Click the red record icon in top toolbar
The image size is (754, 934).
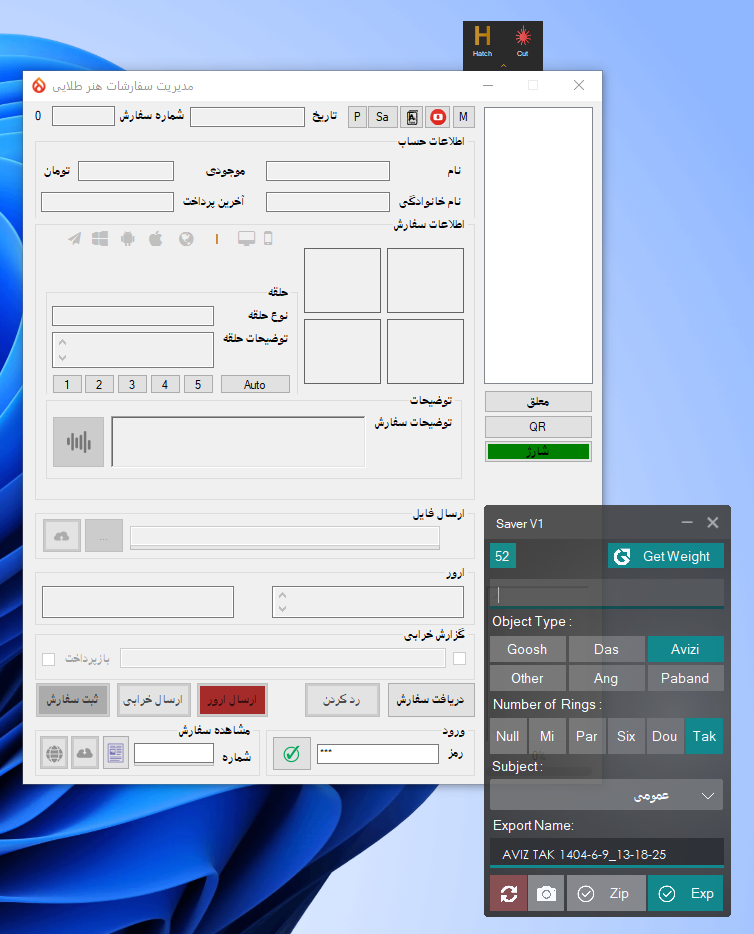[438, 117]
